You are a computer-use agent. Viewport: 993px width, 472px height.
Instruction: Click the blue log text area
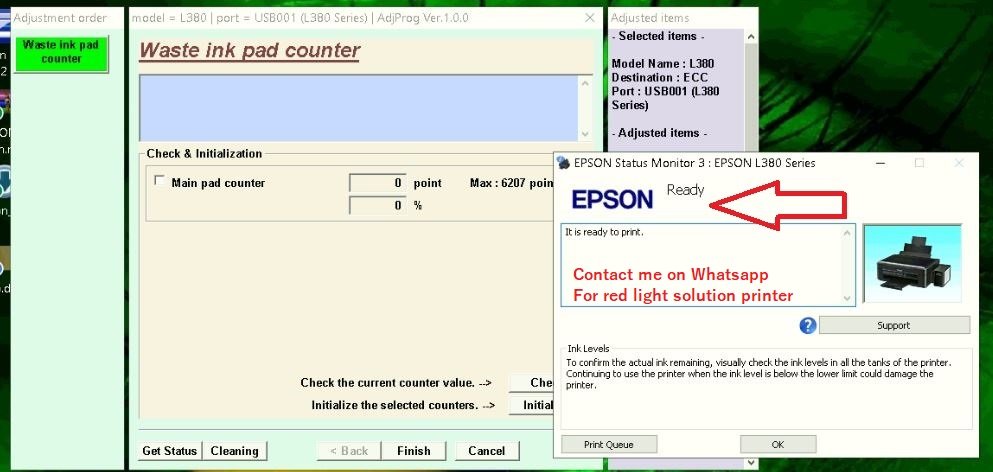tap(358, 108)
